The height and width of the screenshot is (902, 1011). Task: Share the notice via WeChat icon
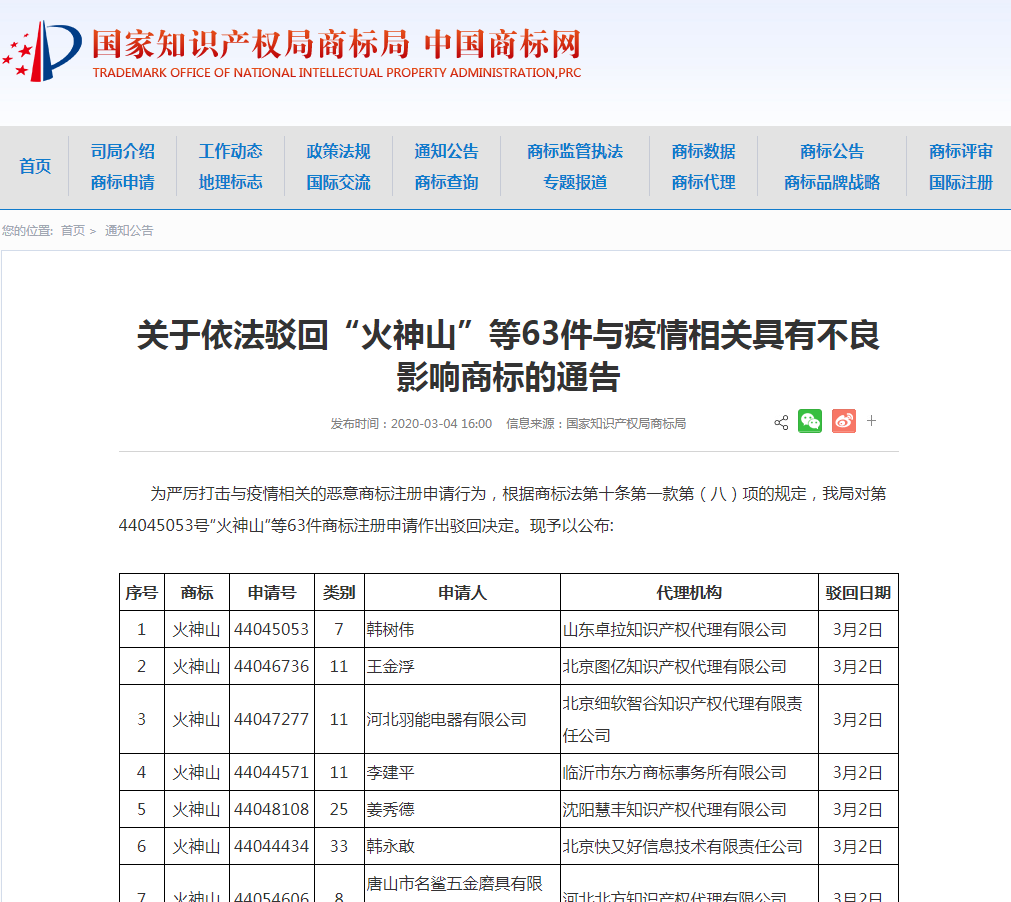pyautogui.click(x=810, y=422)
